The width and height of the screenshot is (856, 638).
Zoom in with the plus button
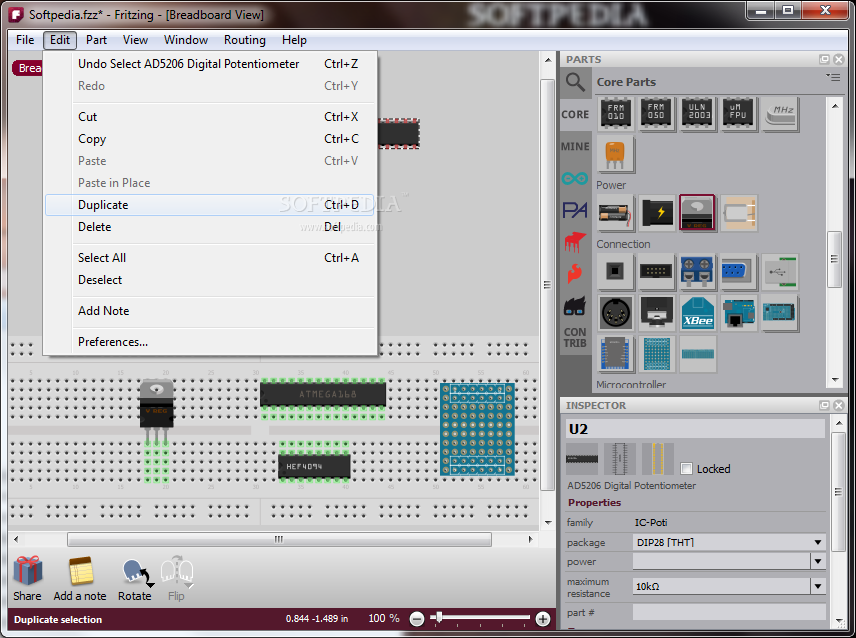[x=543, y=619]
